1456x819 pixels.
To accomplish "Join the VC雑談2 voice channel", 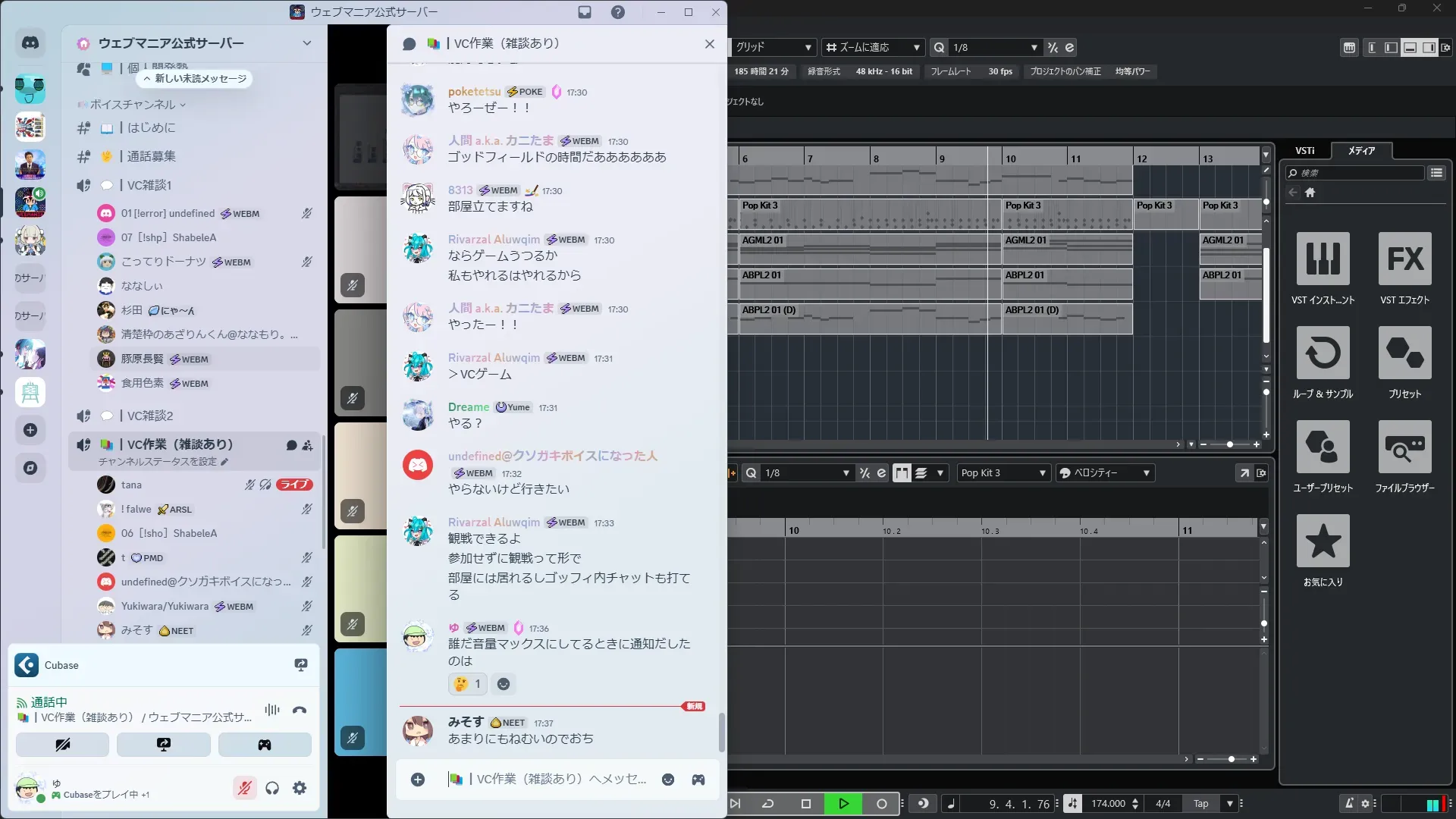I will tap(150, 416).
